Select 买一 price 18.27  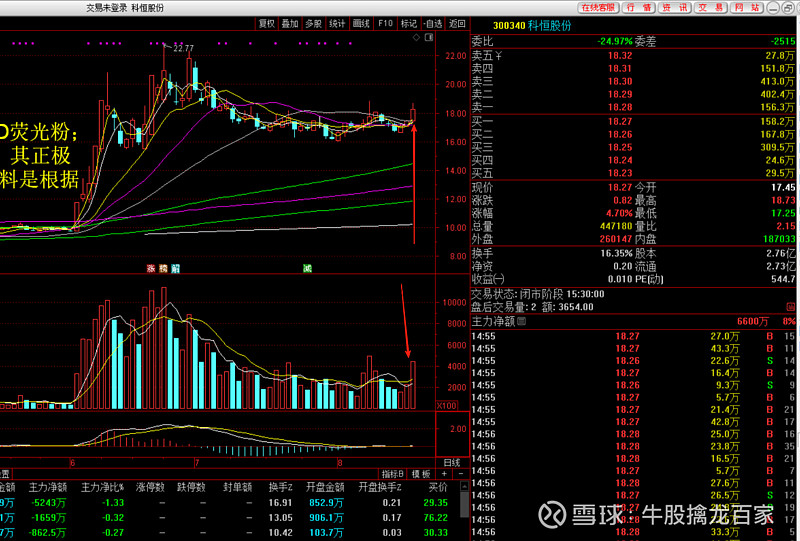tap(620, 121)
